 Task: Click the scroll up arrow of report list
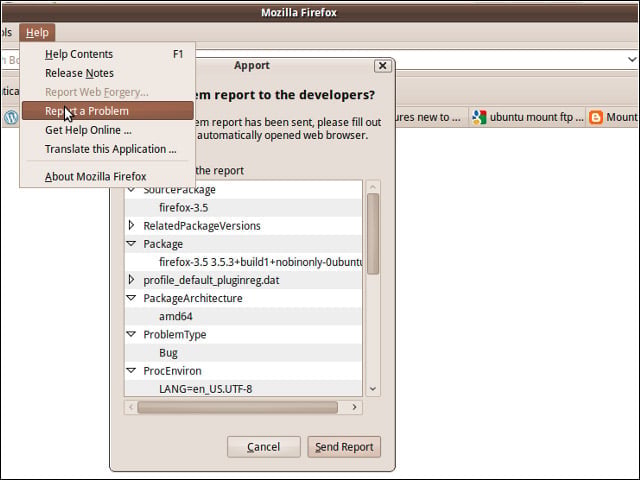[373, 187]
